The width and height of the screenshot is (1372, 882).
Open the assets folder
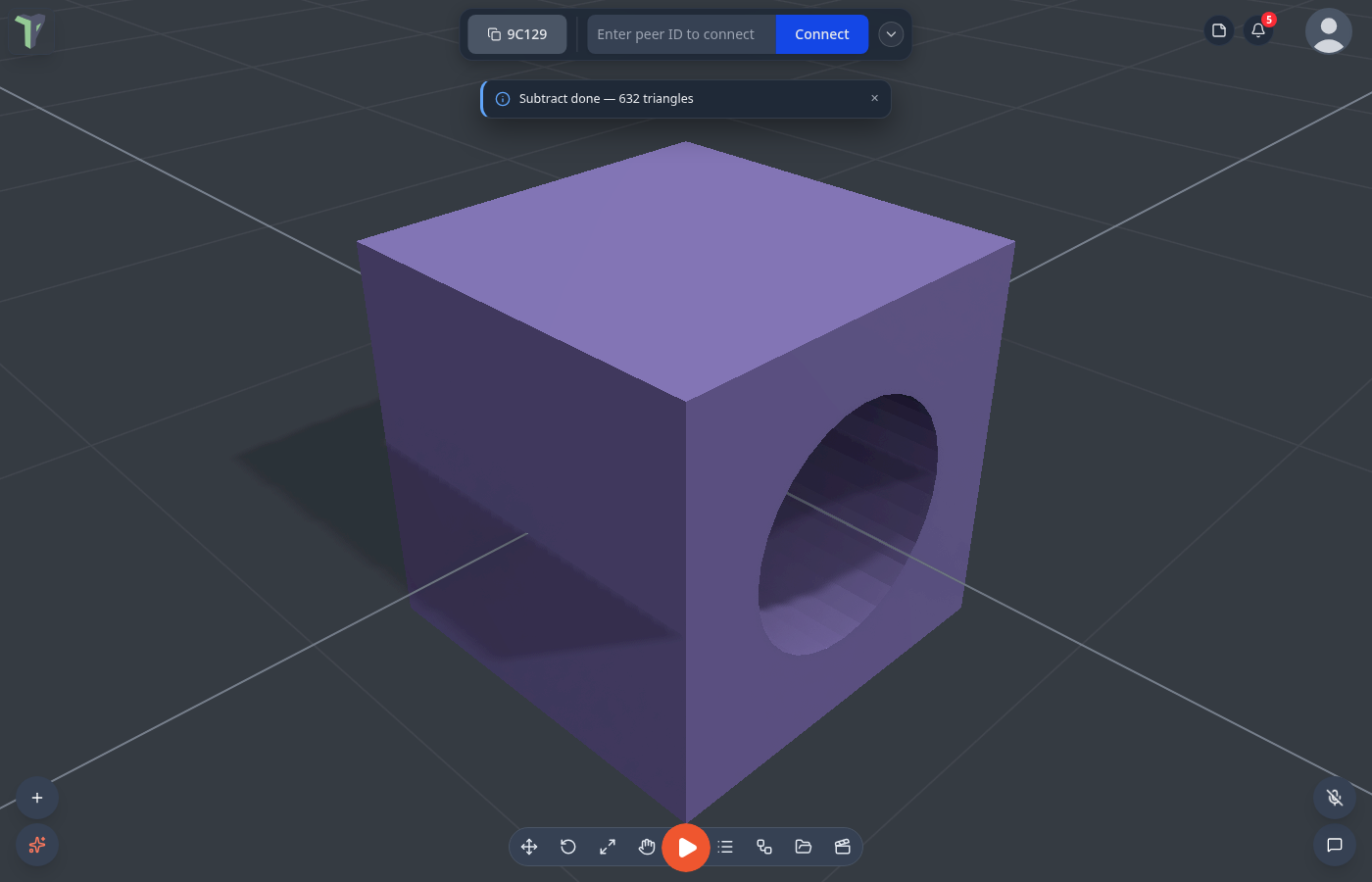(804, 847)
